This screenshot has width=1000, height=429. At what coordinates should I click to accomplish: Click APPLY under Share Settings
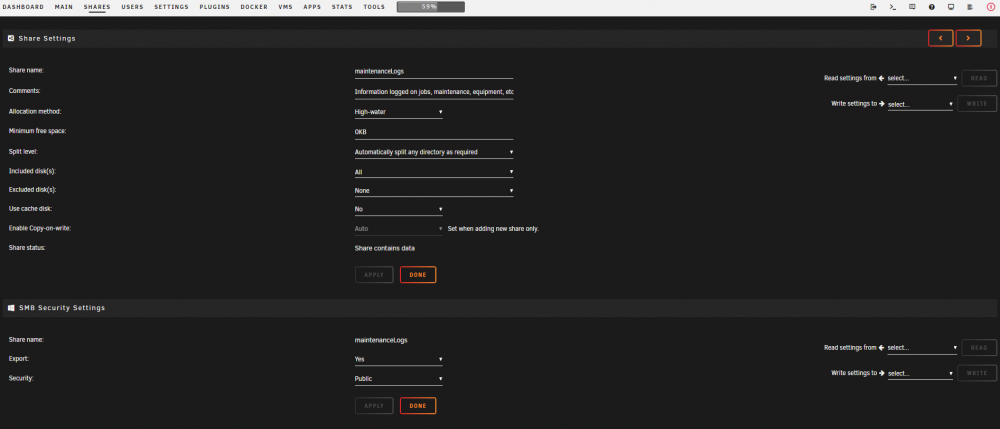click(x=374, y=275)
